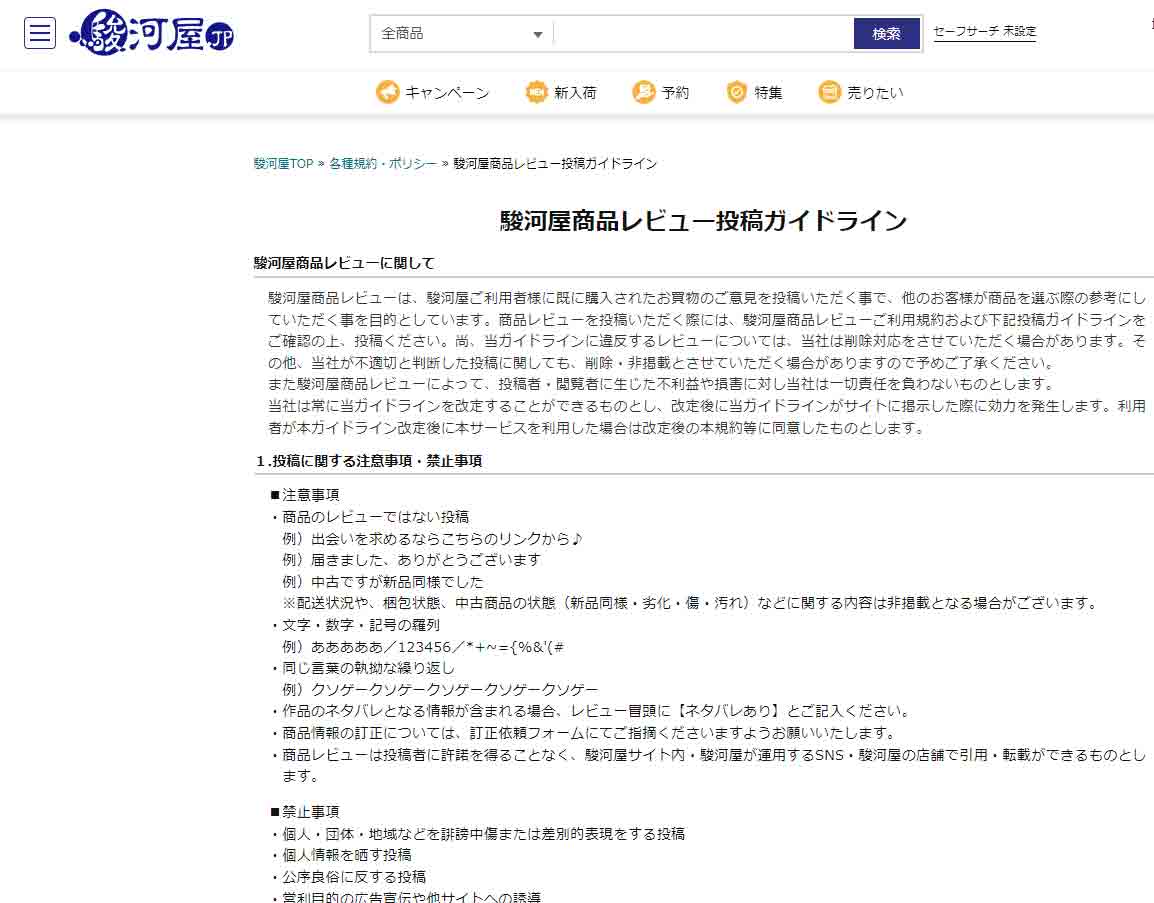Click the icon beside 売りたい
The image size is (1154, 903).
(x=829, y=92)
